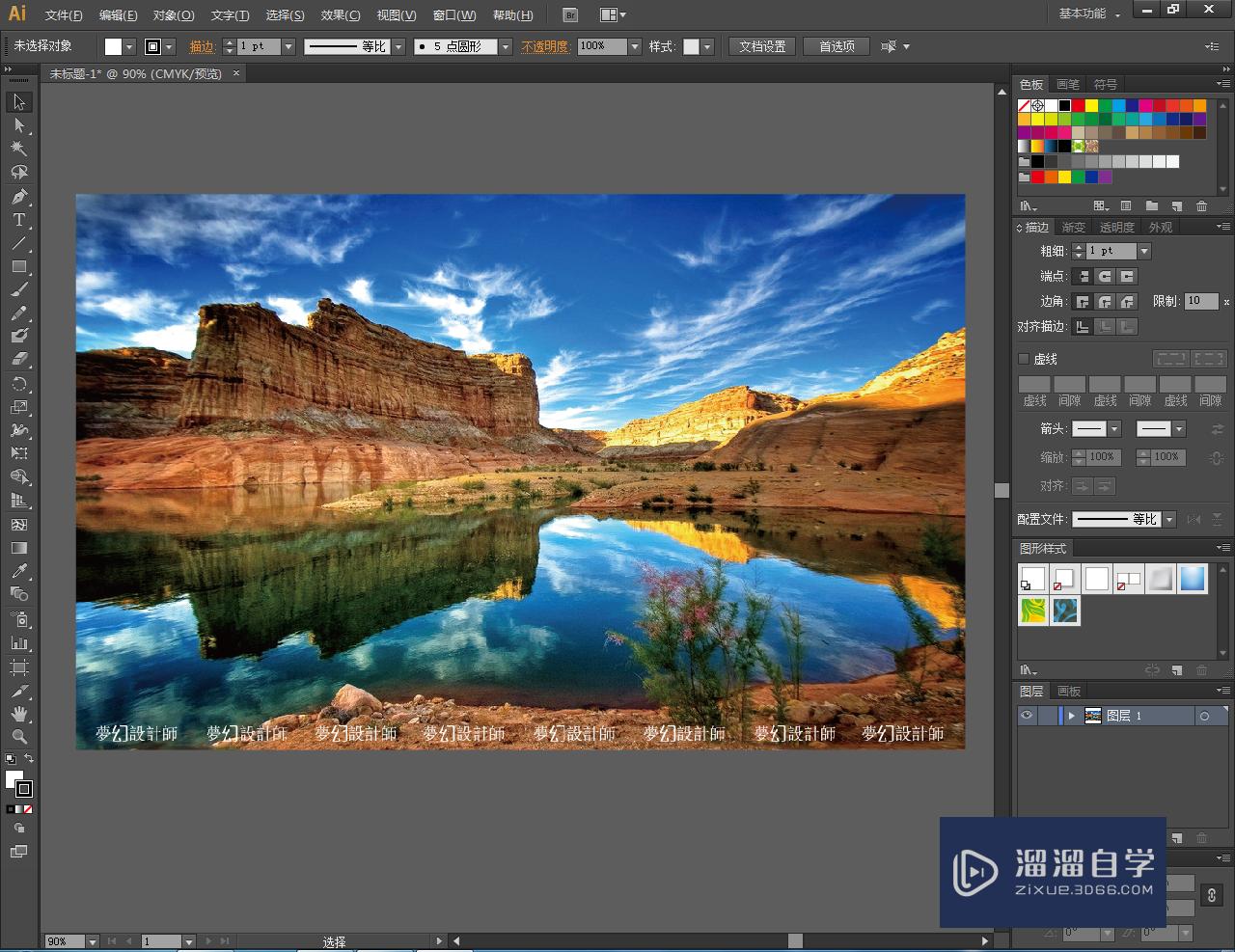Activate the Zoom magnifier tool
1235x952 pixels.
pos(19,737)
